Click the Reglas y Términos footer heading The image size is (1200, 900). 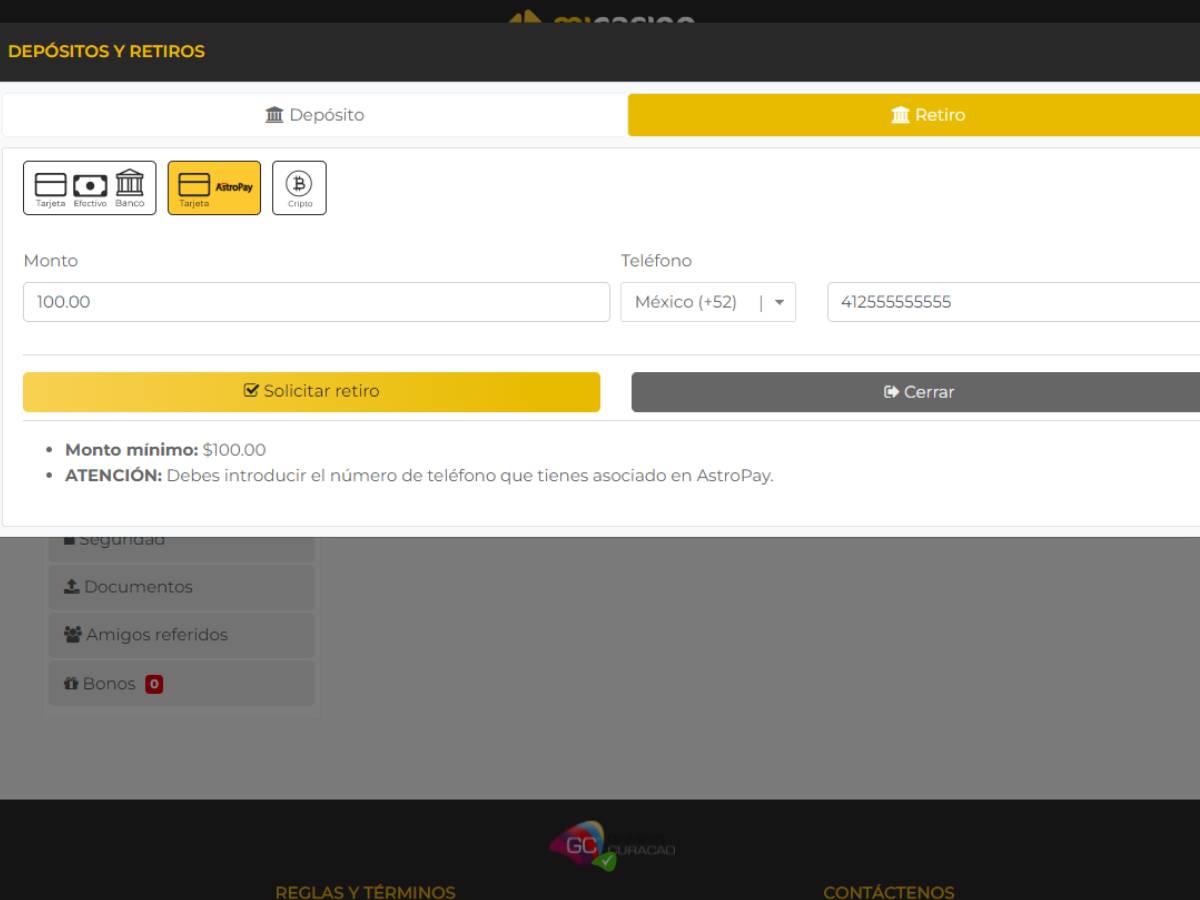pyautogui.click(x=365, y=891)
